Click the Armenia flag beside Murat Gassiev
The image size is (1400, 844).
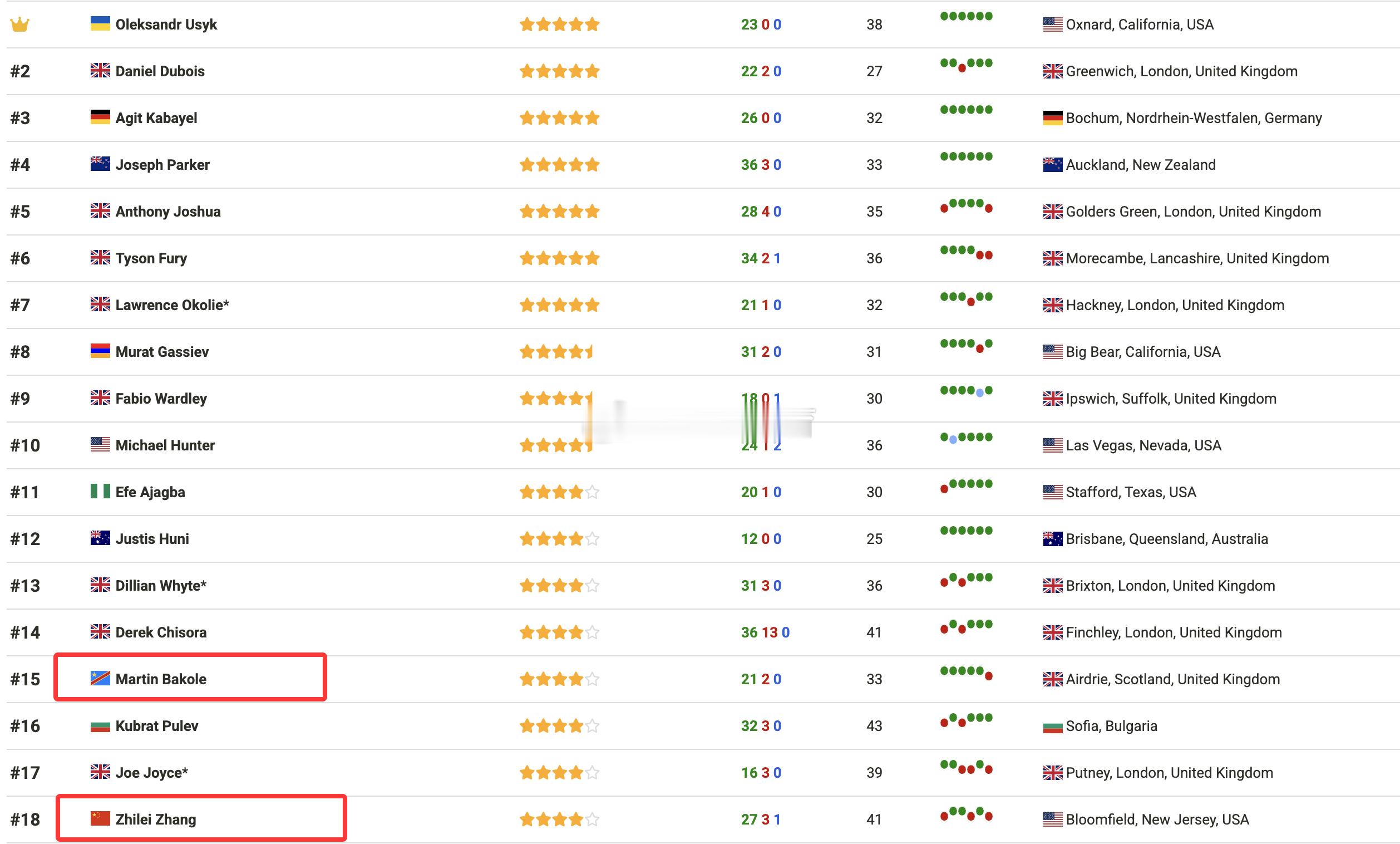100,351
